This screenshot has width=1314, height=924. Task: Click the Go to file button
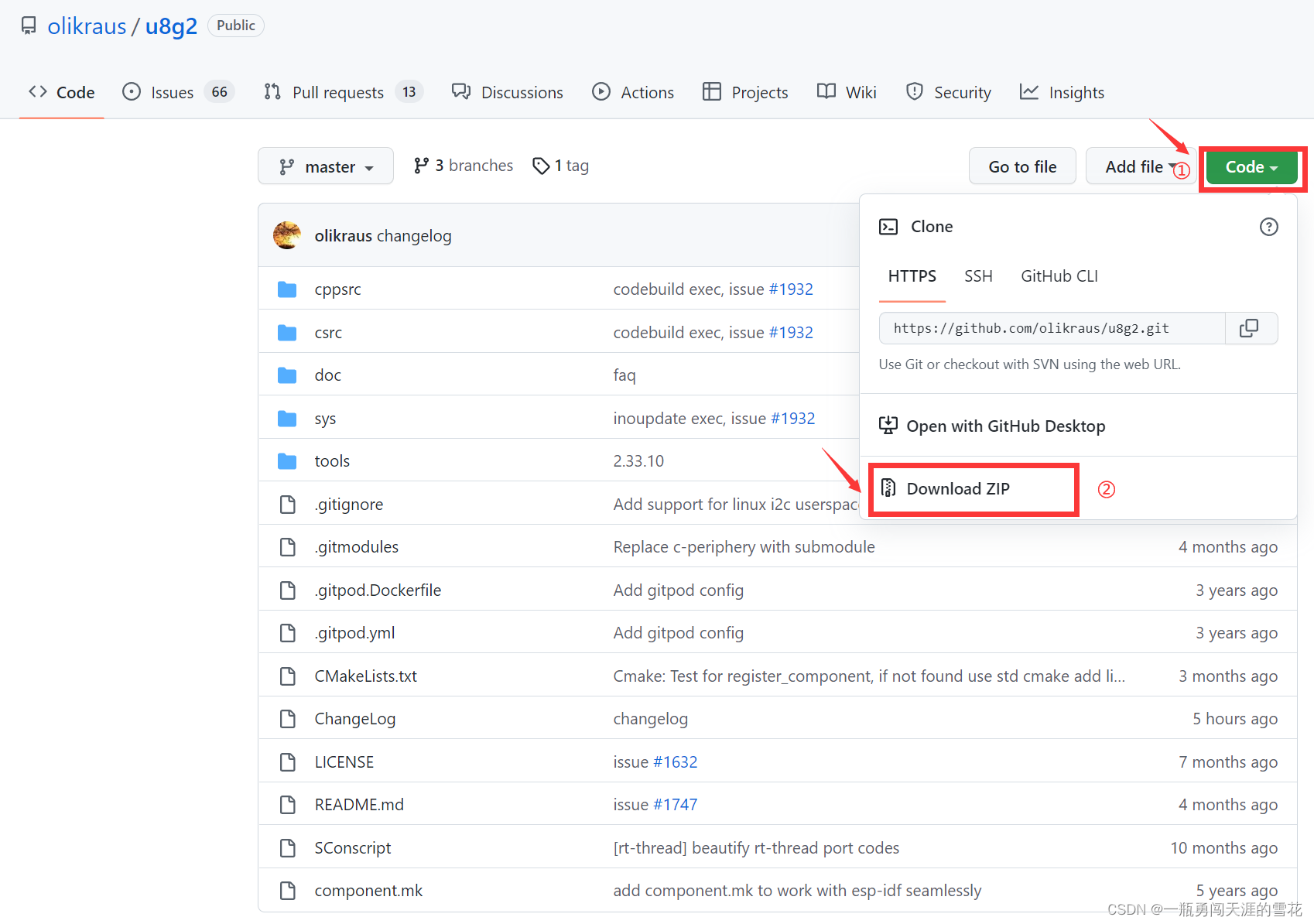click(x=1022, y=166)
